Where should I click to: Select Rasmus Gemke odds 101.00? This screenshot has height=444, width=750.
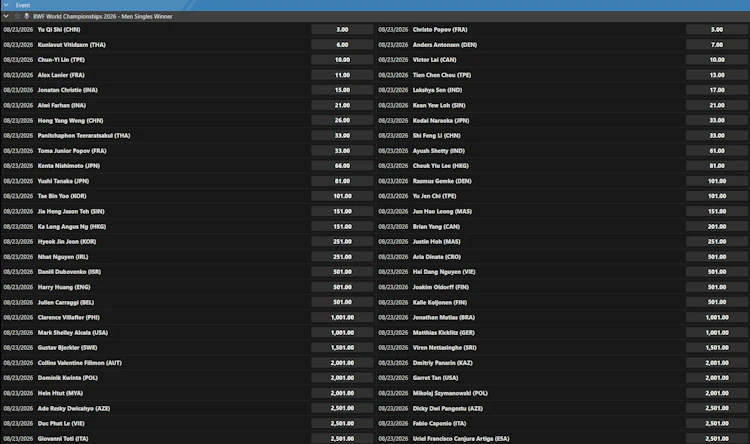point(717,181)
